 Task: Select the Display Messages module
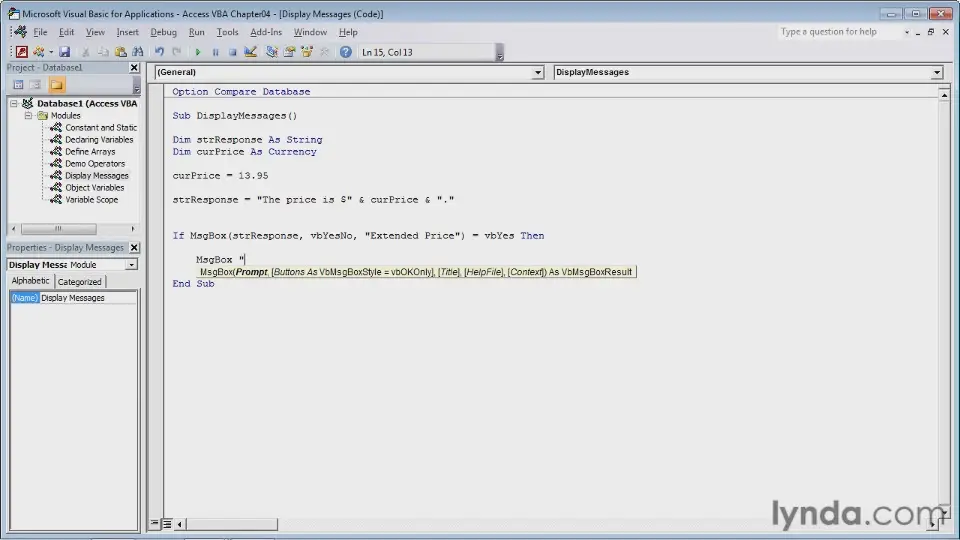coord(97,176)
